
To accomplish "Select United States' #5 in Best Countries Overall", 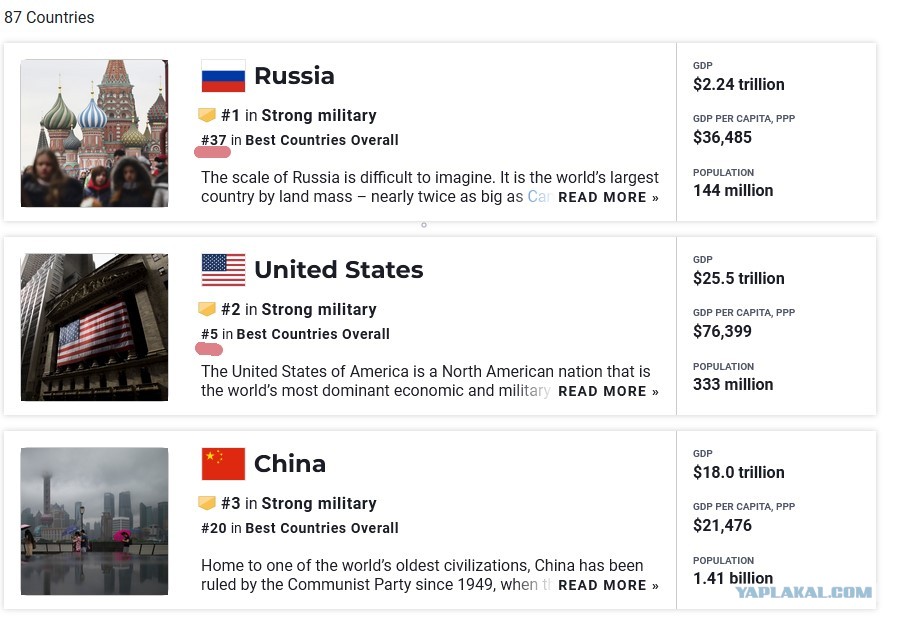I will pyautogui.click(x=295, y=334).
